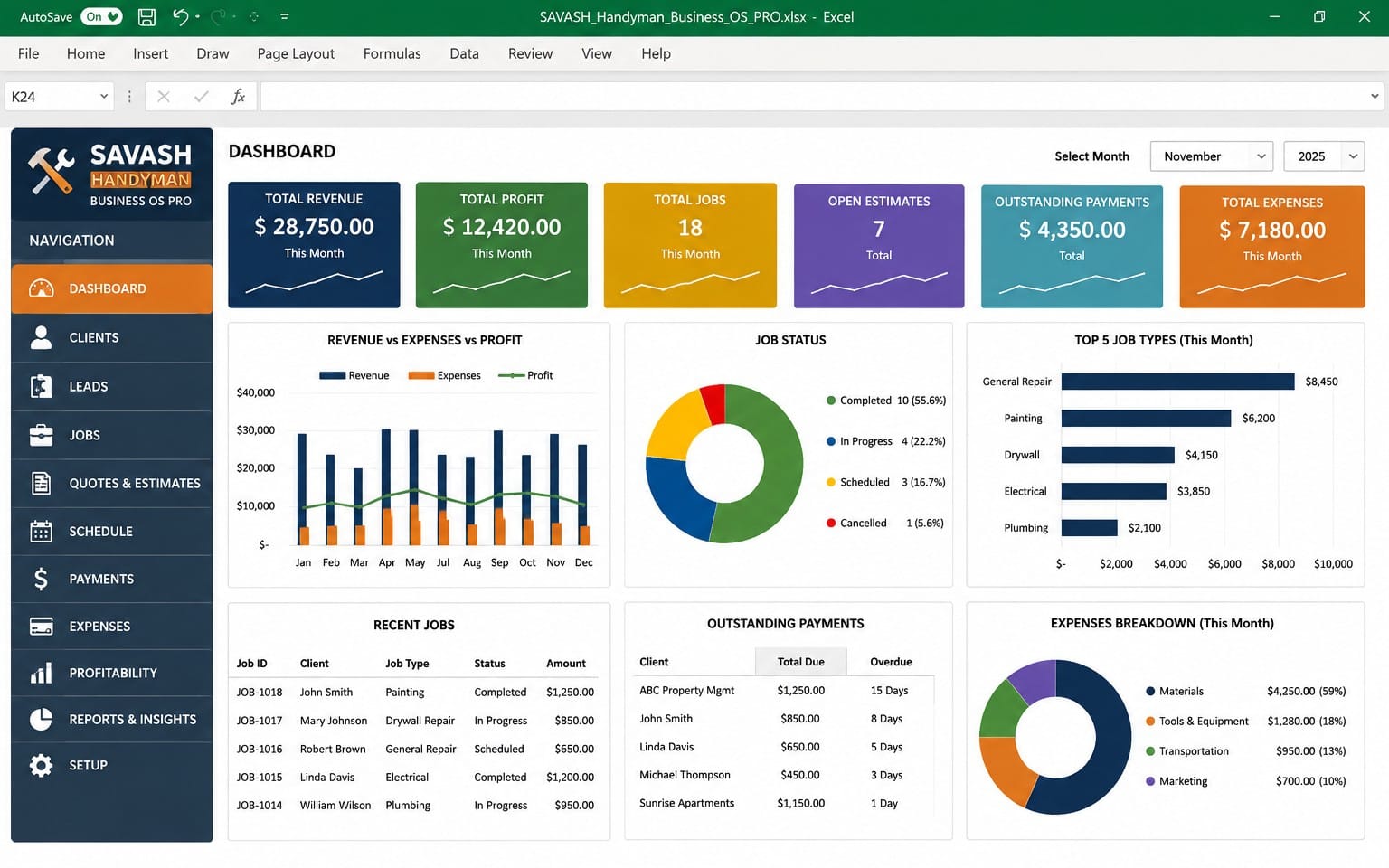Open the Undo history dropdown arrow
This screenshot has height=868, width=1389.
[197, 16]
